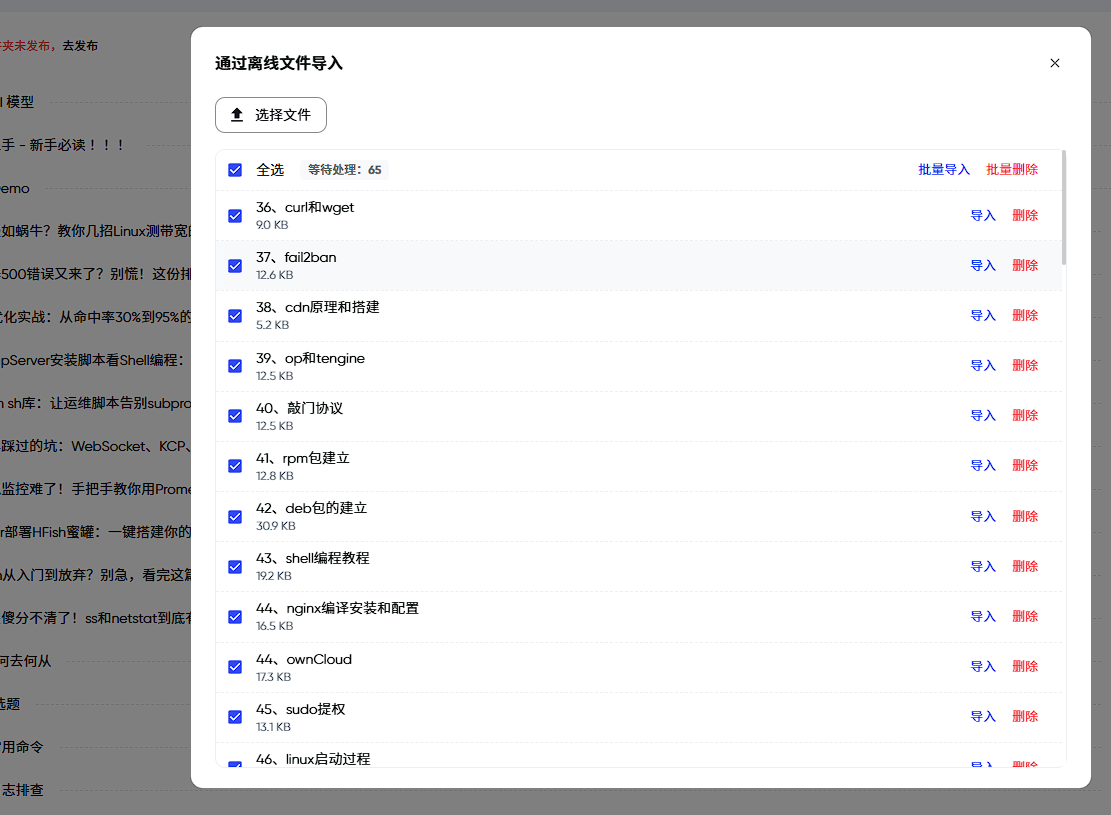Viewport: 1111px width, 815px height.
Task: Click 批量导入 to batch import files
Action: pyautogui.click(x=944, y=170)
